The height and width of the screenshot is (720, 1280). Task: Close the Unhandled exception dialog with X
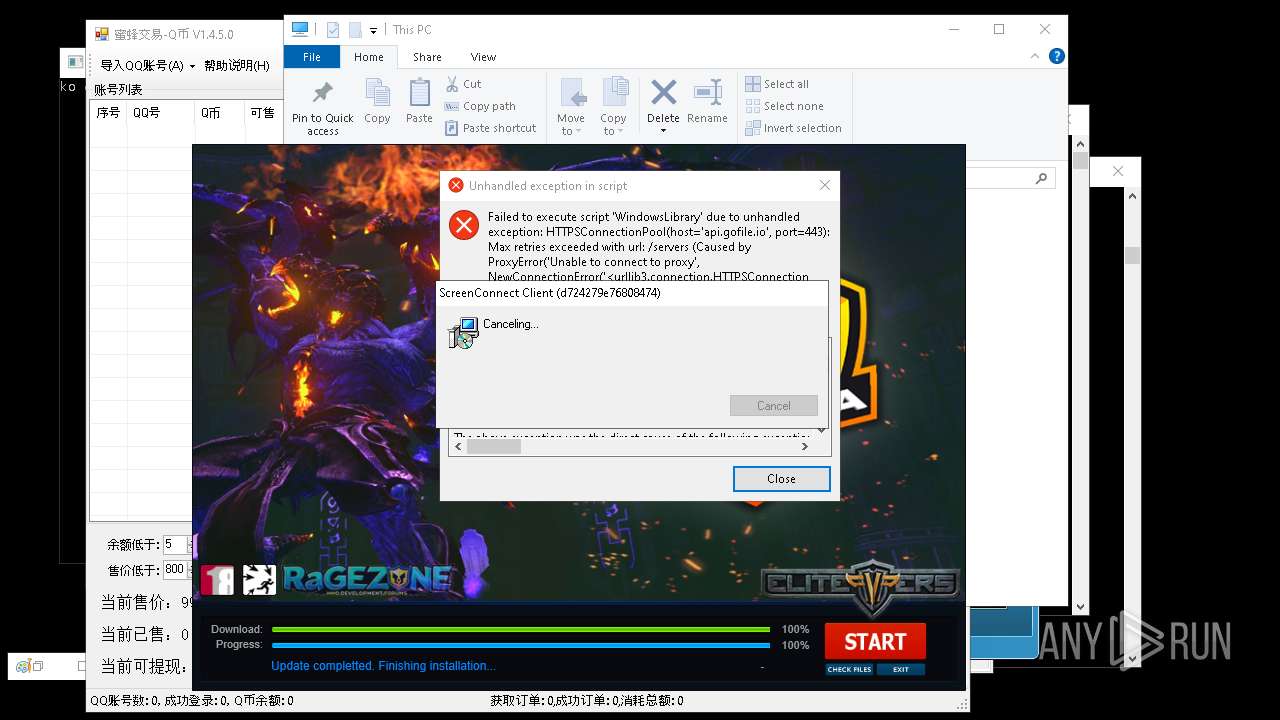point(825,185)
